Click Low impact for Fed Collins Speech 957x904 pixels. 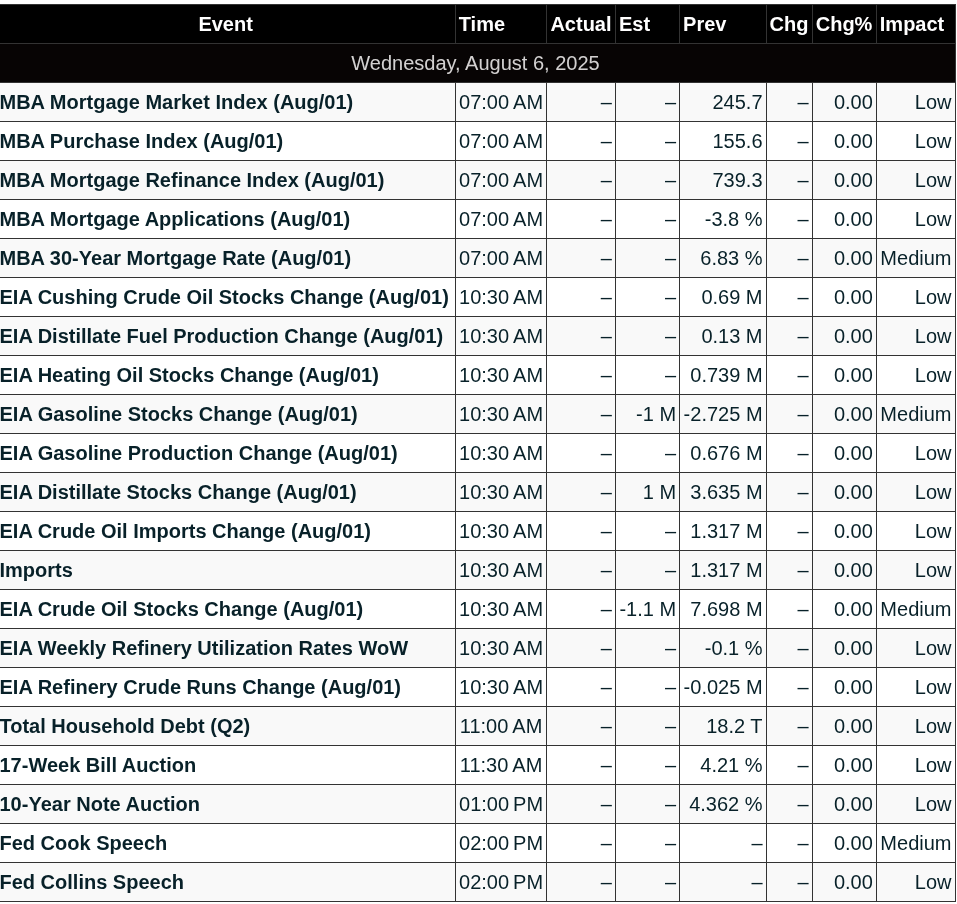(933, 883)
